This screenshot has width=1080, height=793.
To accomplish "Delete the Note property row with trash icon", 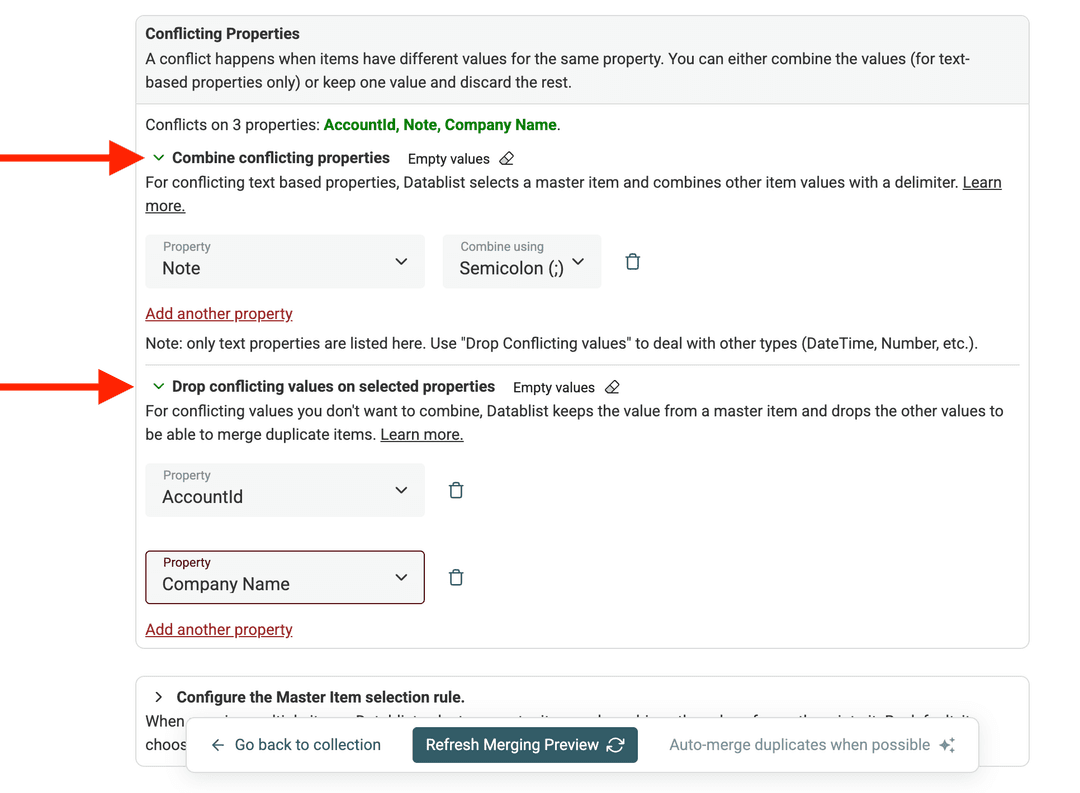I will [x=632, y=261].
